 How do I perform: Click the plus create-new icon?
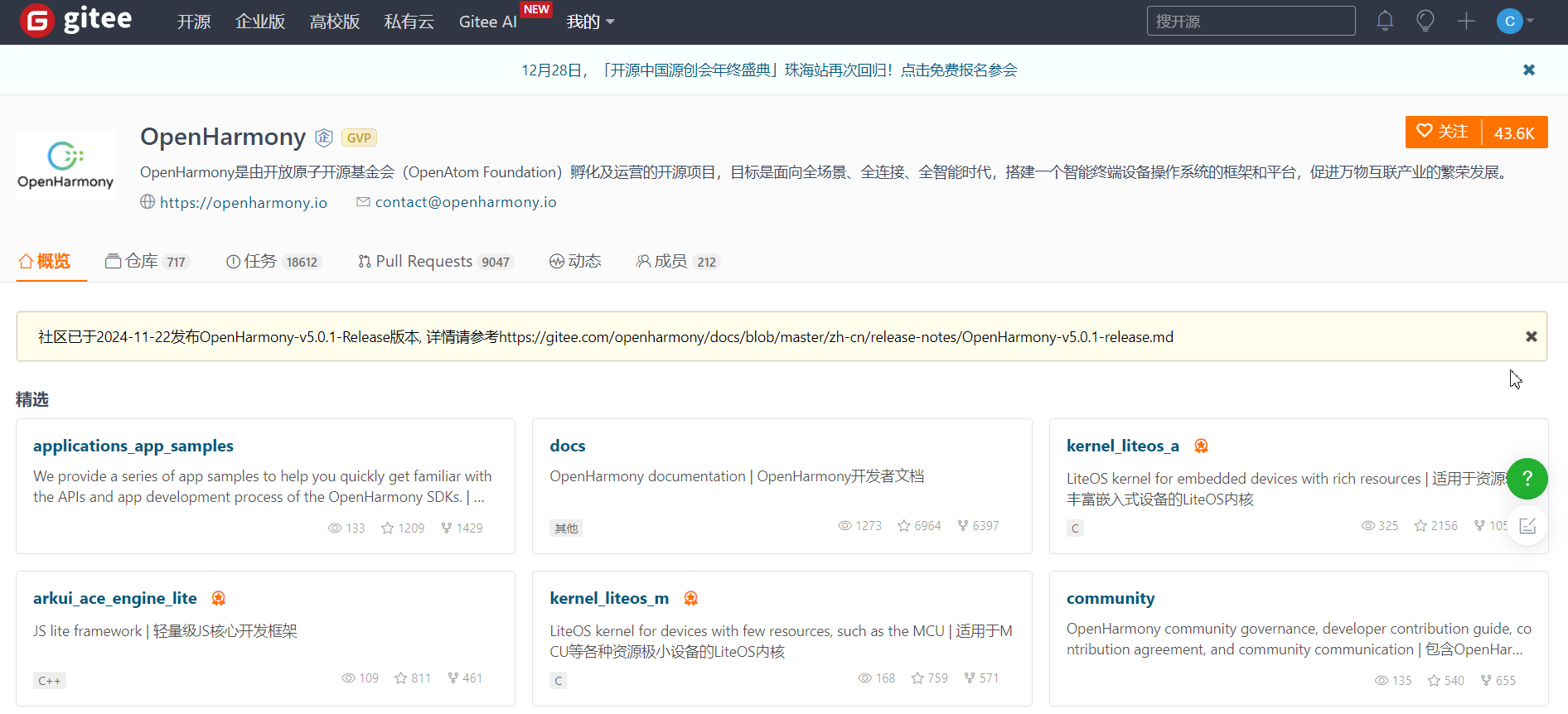(1466, 21)
